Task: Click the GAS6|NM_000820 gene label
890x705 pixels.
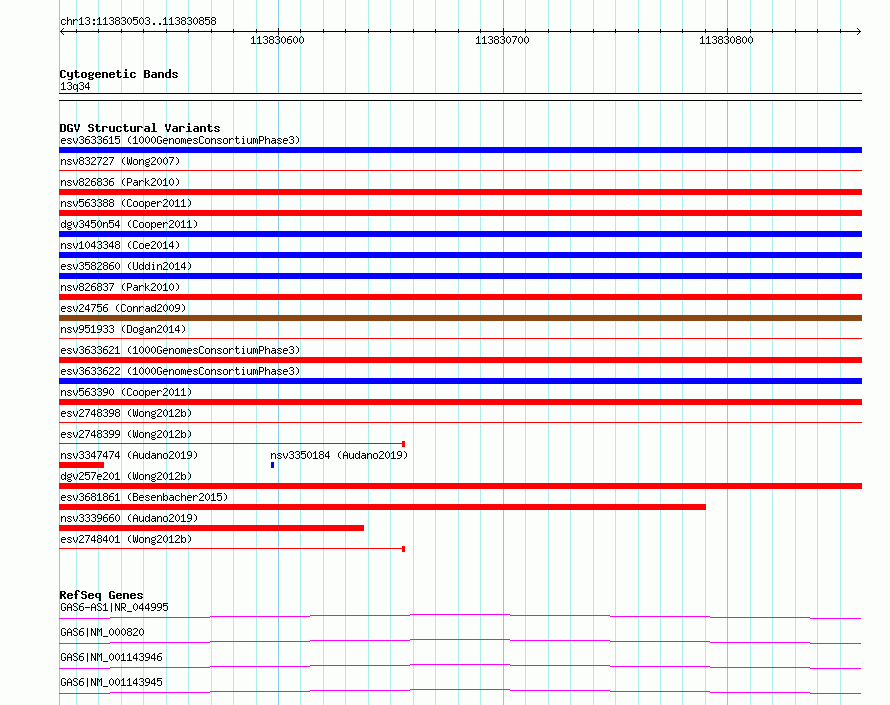Action: (x=102, y=632)
